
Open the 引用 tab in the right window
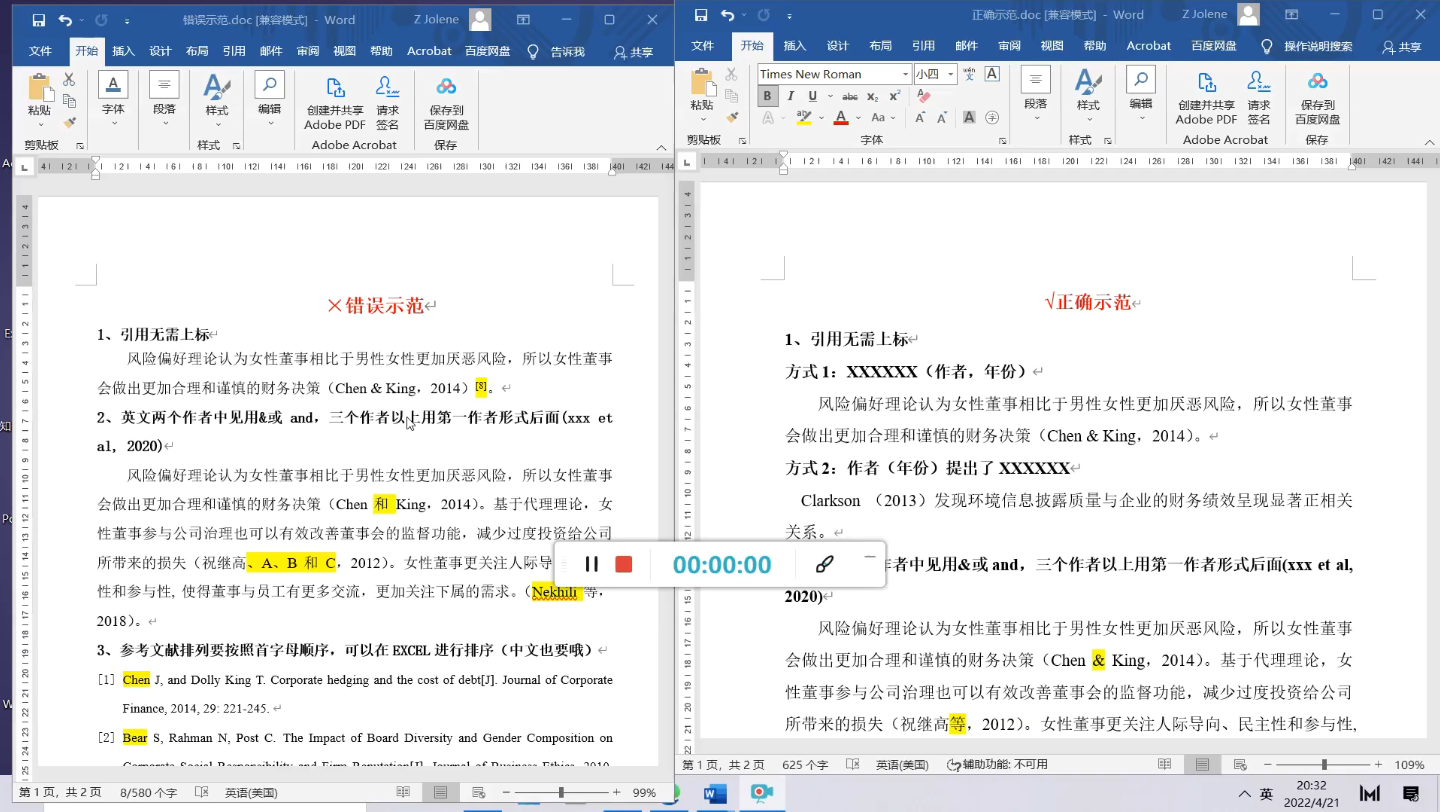[923, 46]
